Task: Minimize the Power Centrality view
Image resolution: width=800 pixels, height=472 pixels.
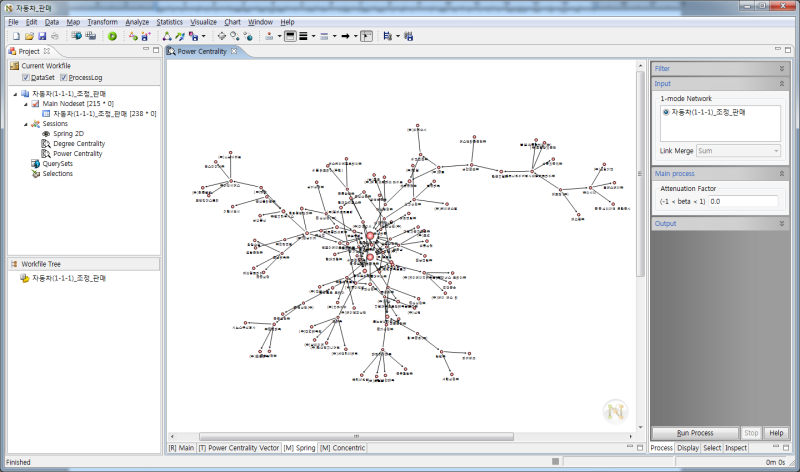Action: point(778,49)
